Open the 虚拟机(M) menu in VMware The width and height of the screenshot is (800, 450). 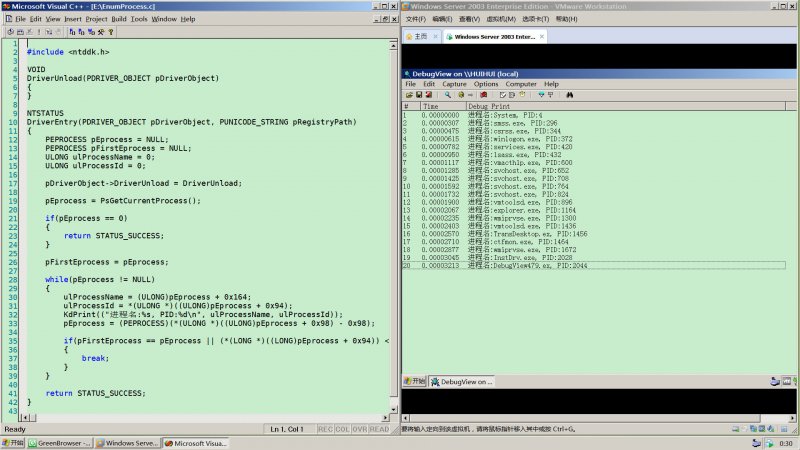pyautogui.click(x=501, y=19)
